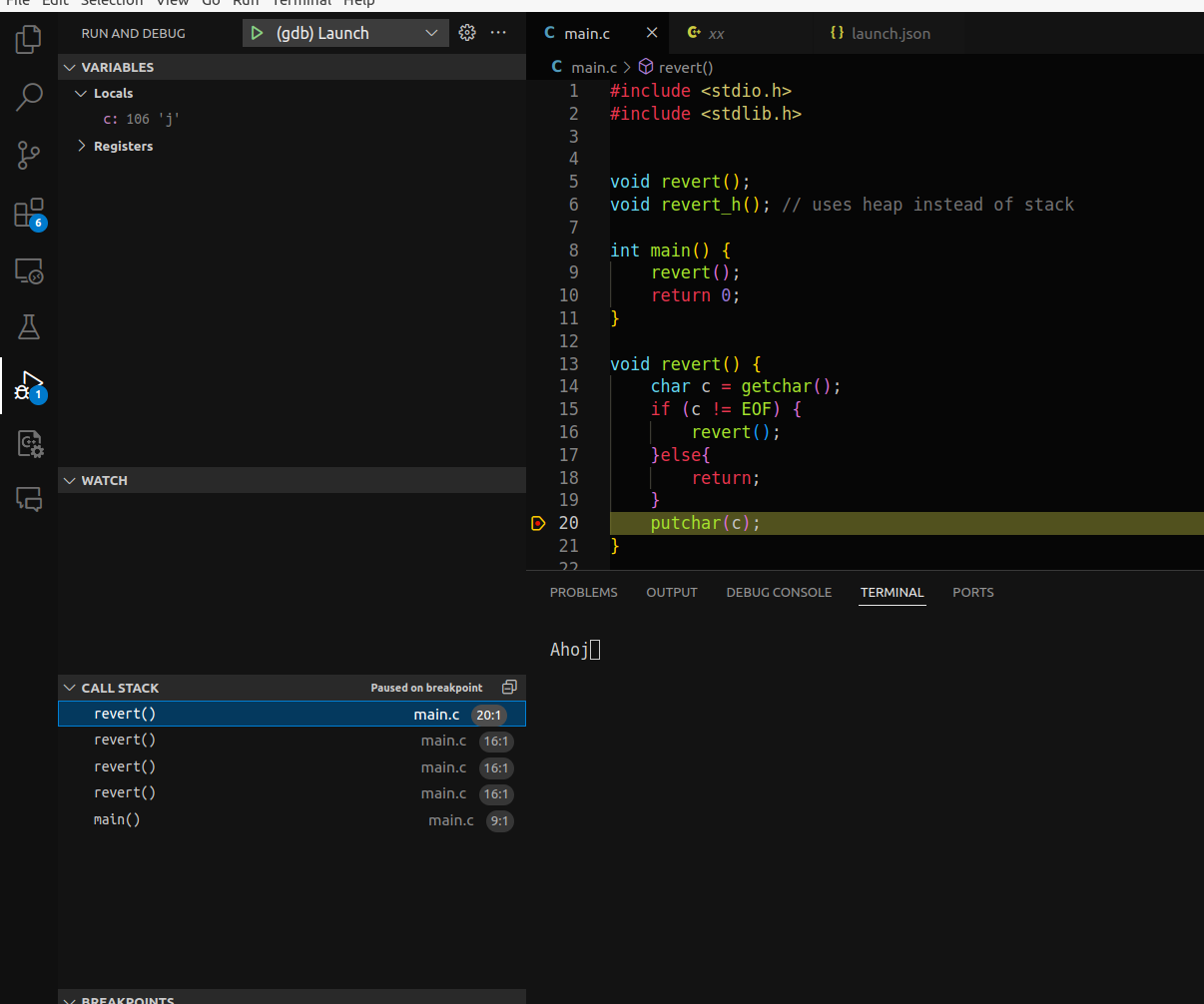Switch to the Debug Console tab

(x=779, y=592)
